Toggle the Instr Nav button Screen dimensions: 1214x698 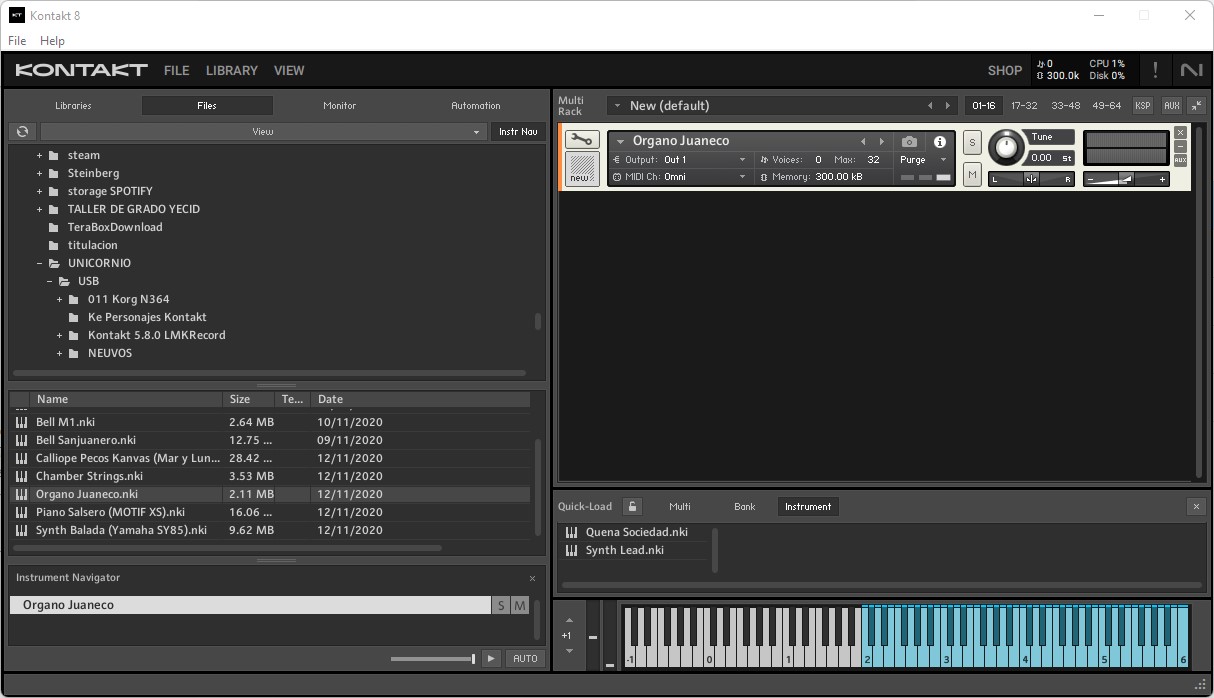click(x=518, y=131)
